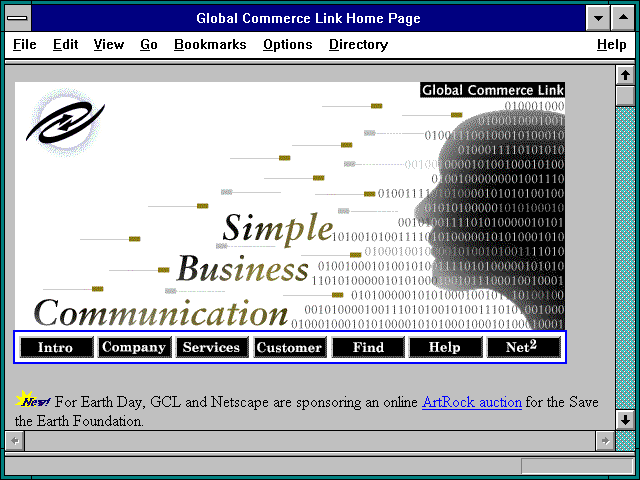Click the vertical scrollbar down arrow
The image size is (640, 480).
coord(625,420)
